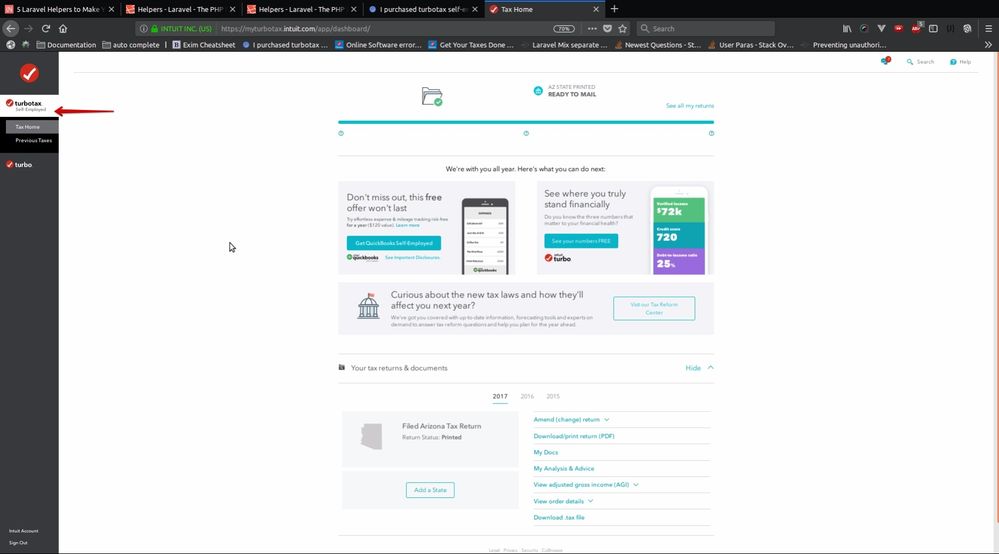
Task: Open the auto complete bookmarks folder
Action: click(x=131, y=45)
